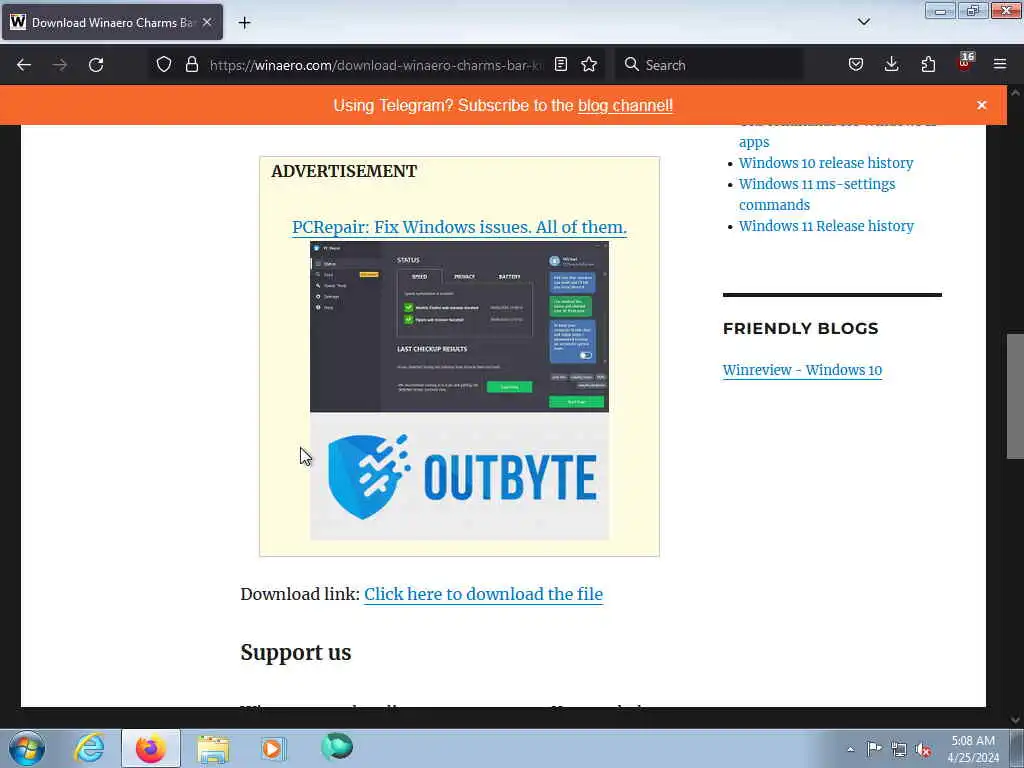Open the network tray icon
Image resolution: width=1024 pixels, height=768 pixels.
899,749
